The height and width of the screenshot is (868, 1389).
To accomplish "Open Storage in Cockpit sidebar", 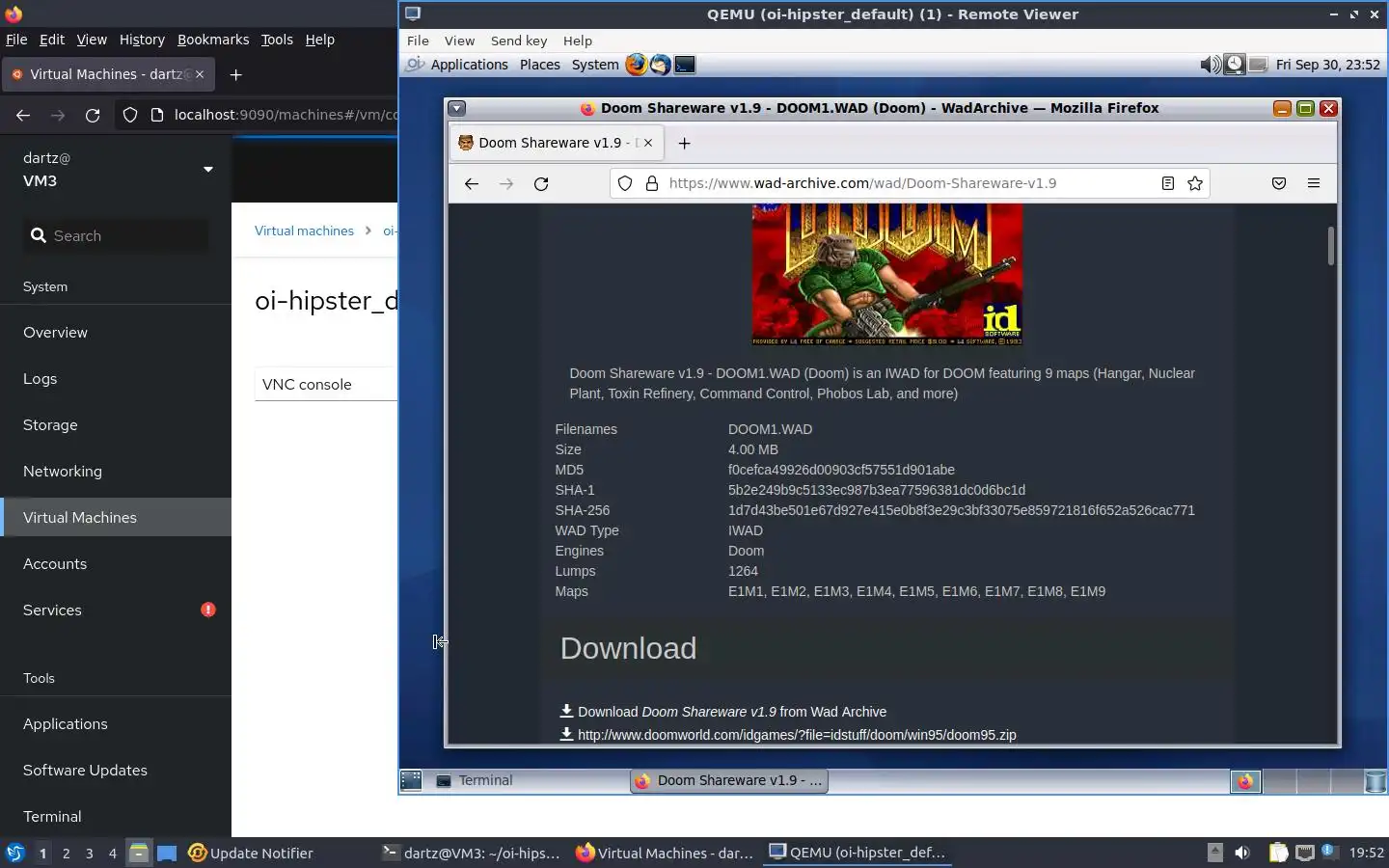I will (x=116, y=424).
